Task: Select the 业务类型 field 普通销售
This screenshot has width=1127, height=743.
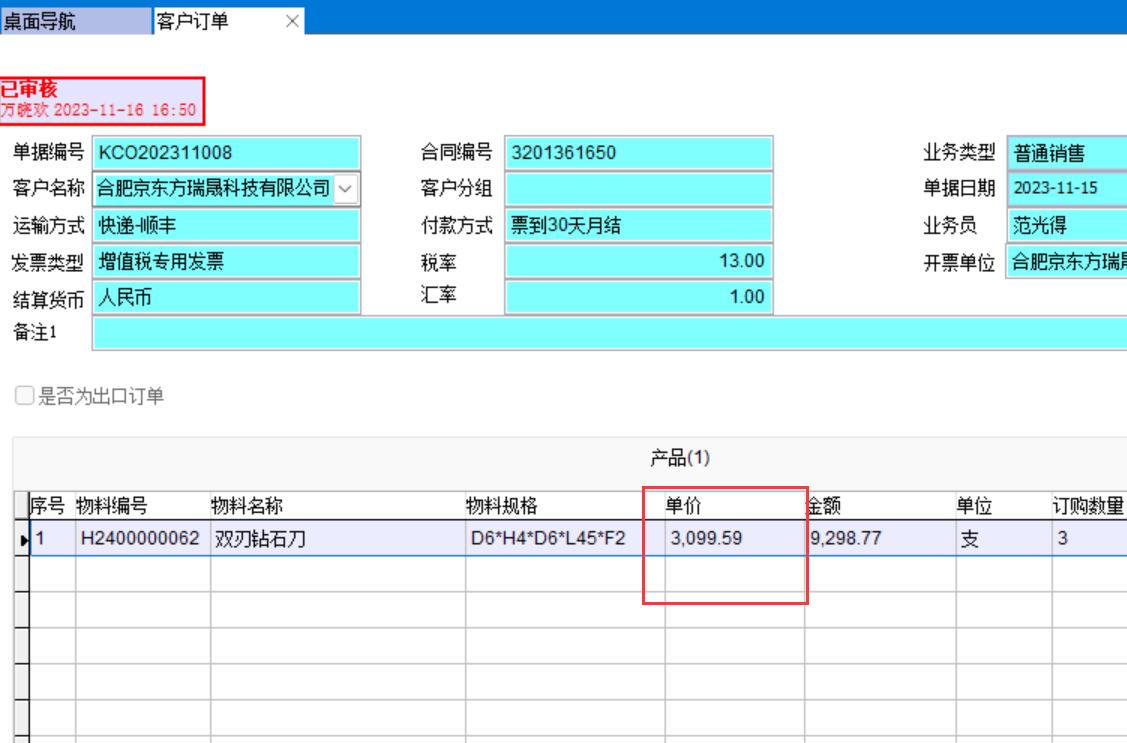Action: coord(1065,153)
